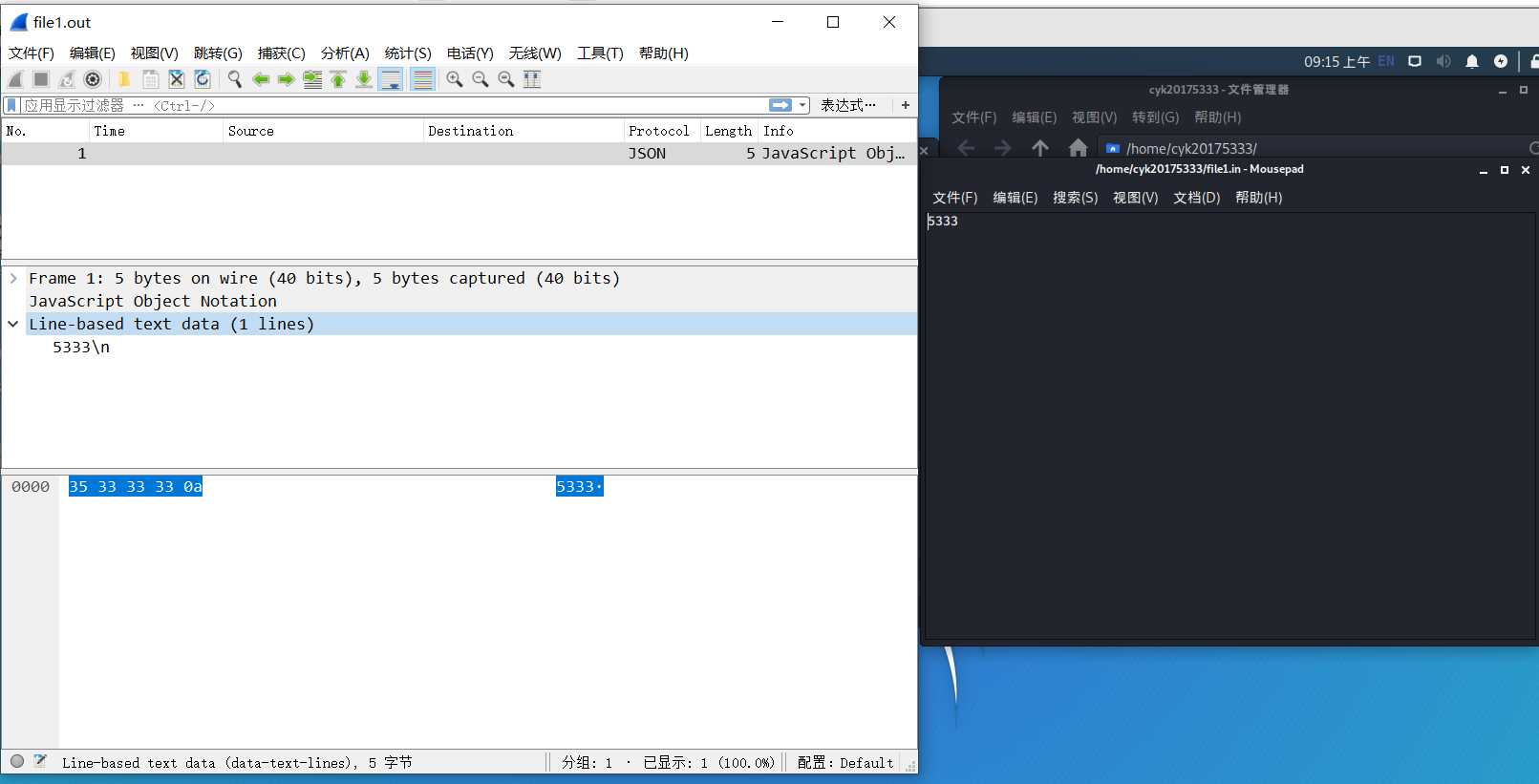Add a display filter button with plus
The width and height of the screenshot is (1539, 784).
(906, 105)
